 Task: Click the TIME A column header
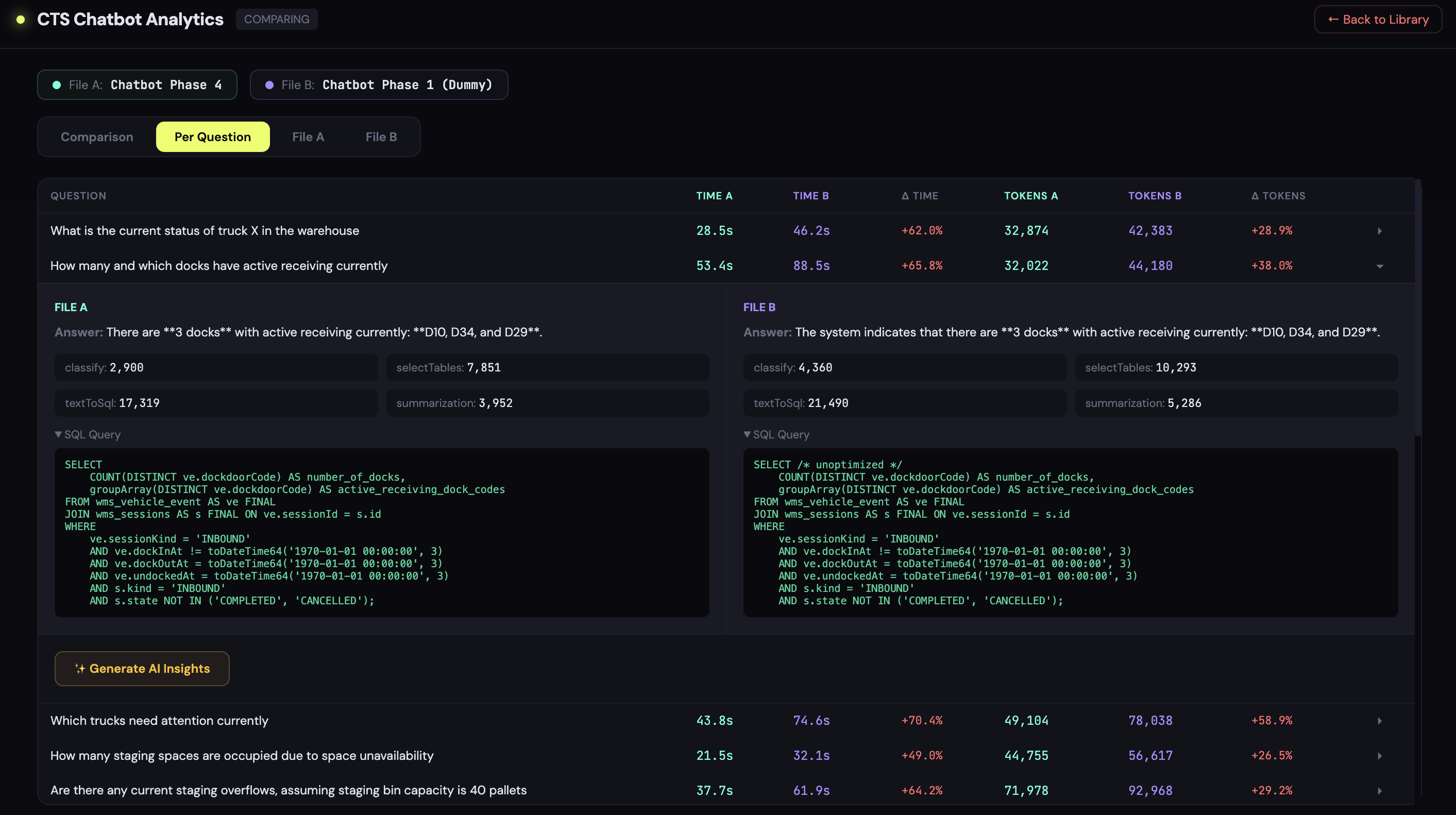[714, 196]
